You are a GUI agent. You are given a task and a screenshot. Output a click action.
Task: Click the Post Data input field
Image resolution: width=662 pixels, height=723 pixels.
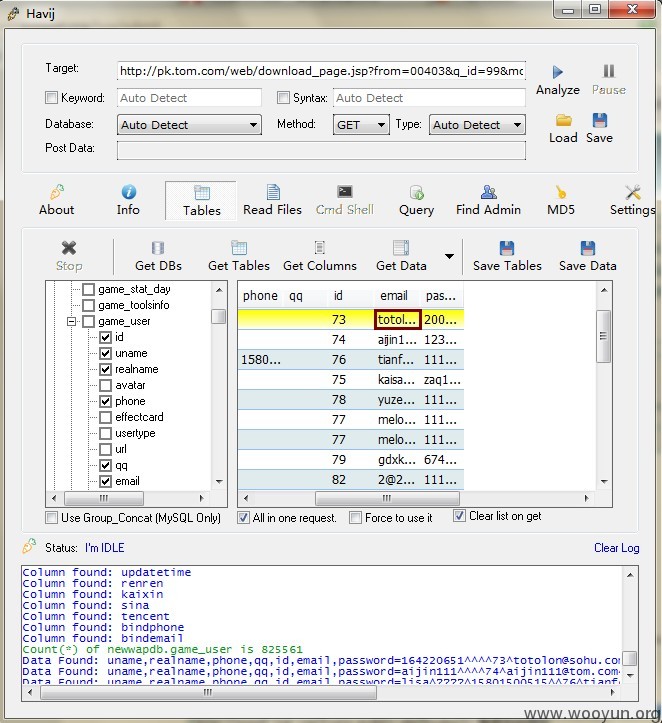pyautogui.click(x=321, y=150)
